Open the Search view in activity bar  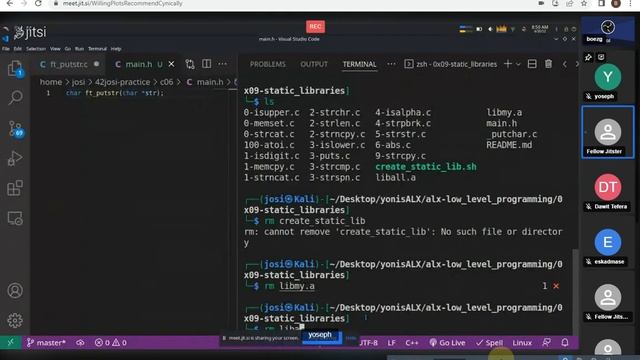click(x=15, y=98)
